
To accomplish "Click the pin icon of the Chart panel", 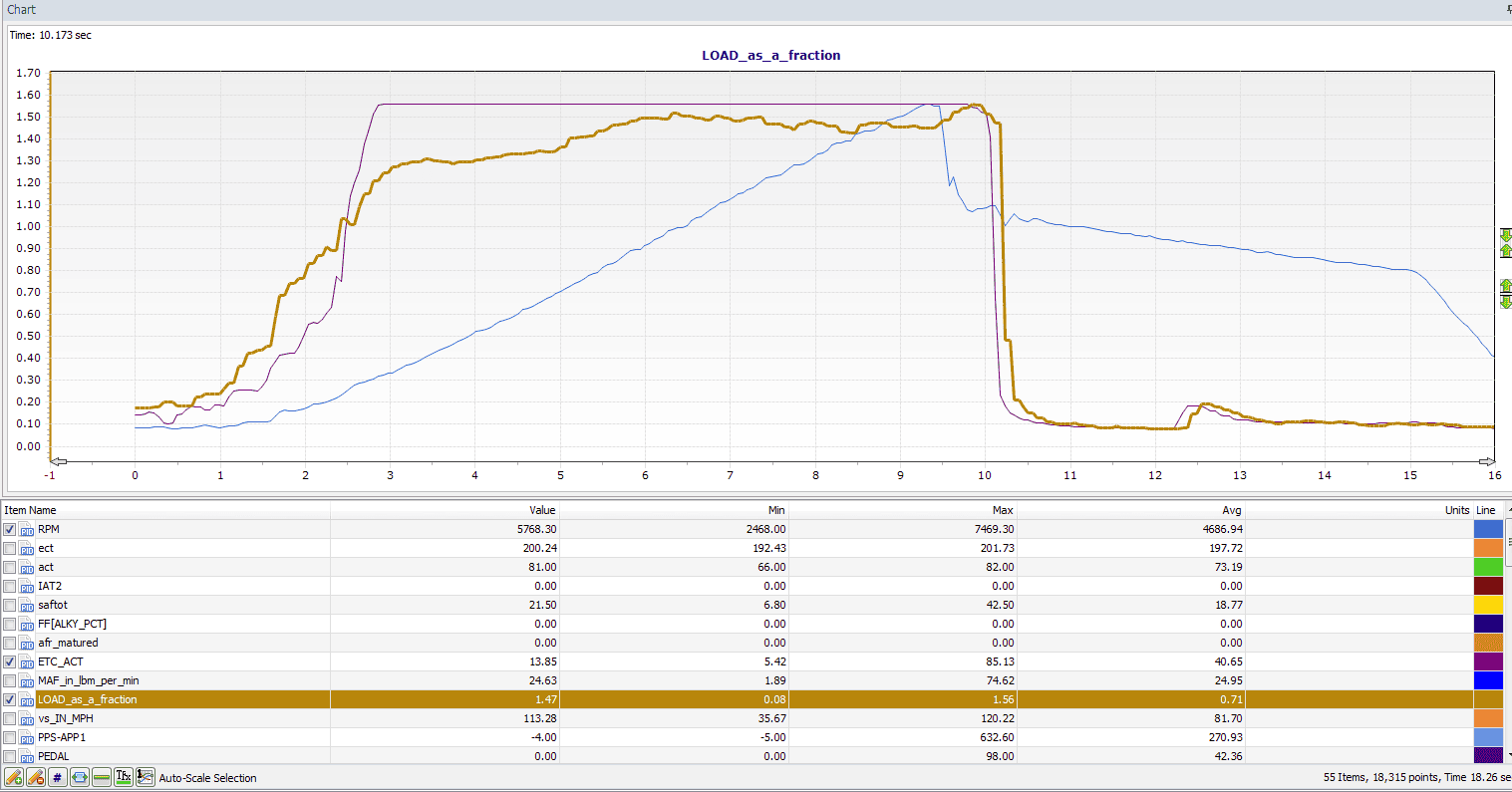I will click(x=1508, y=9).
